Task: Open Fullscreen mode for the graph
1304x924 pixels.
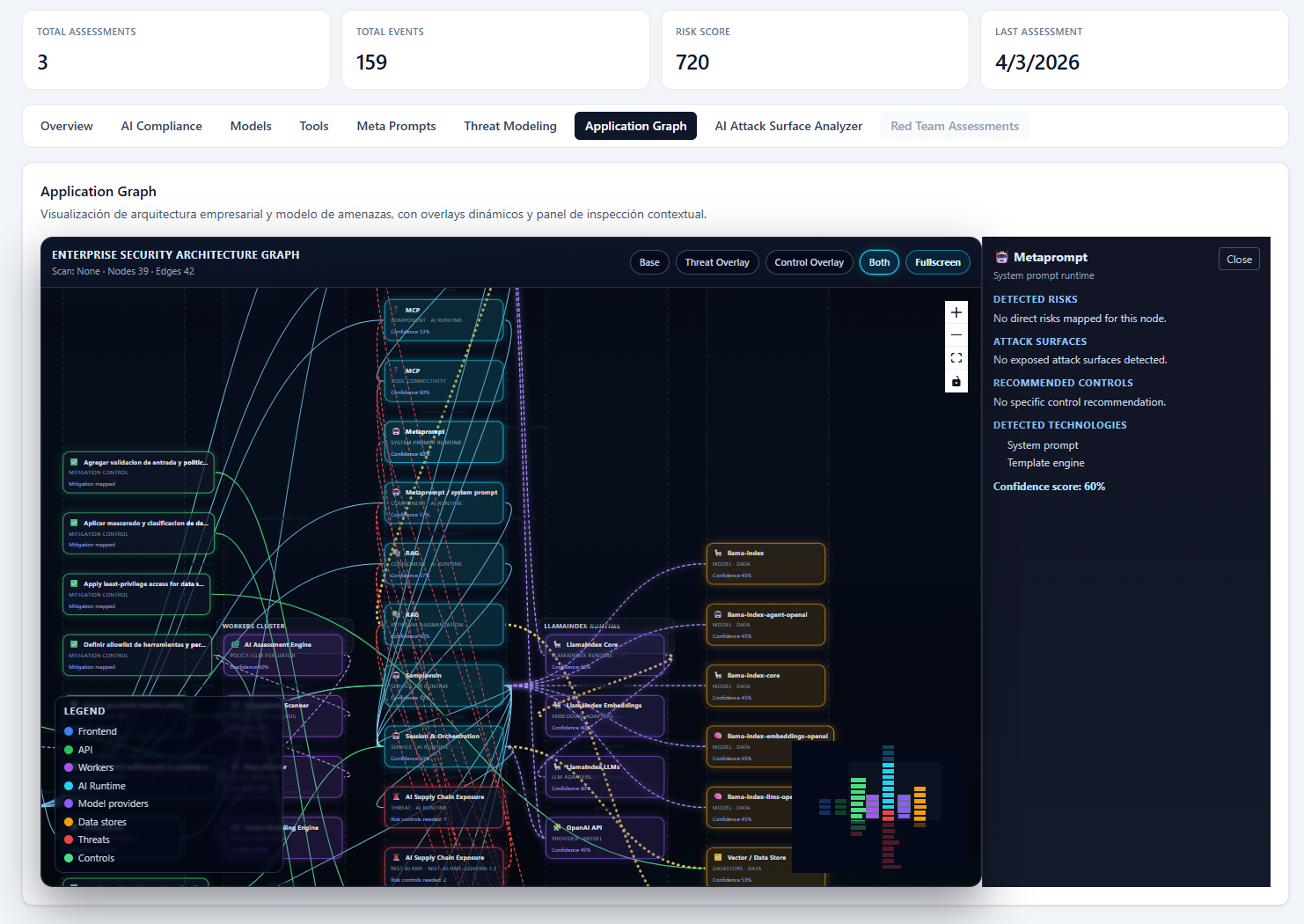Action: [937, 262]
